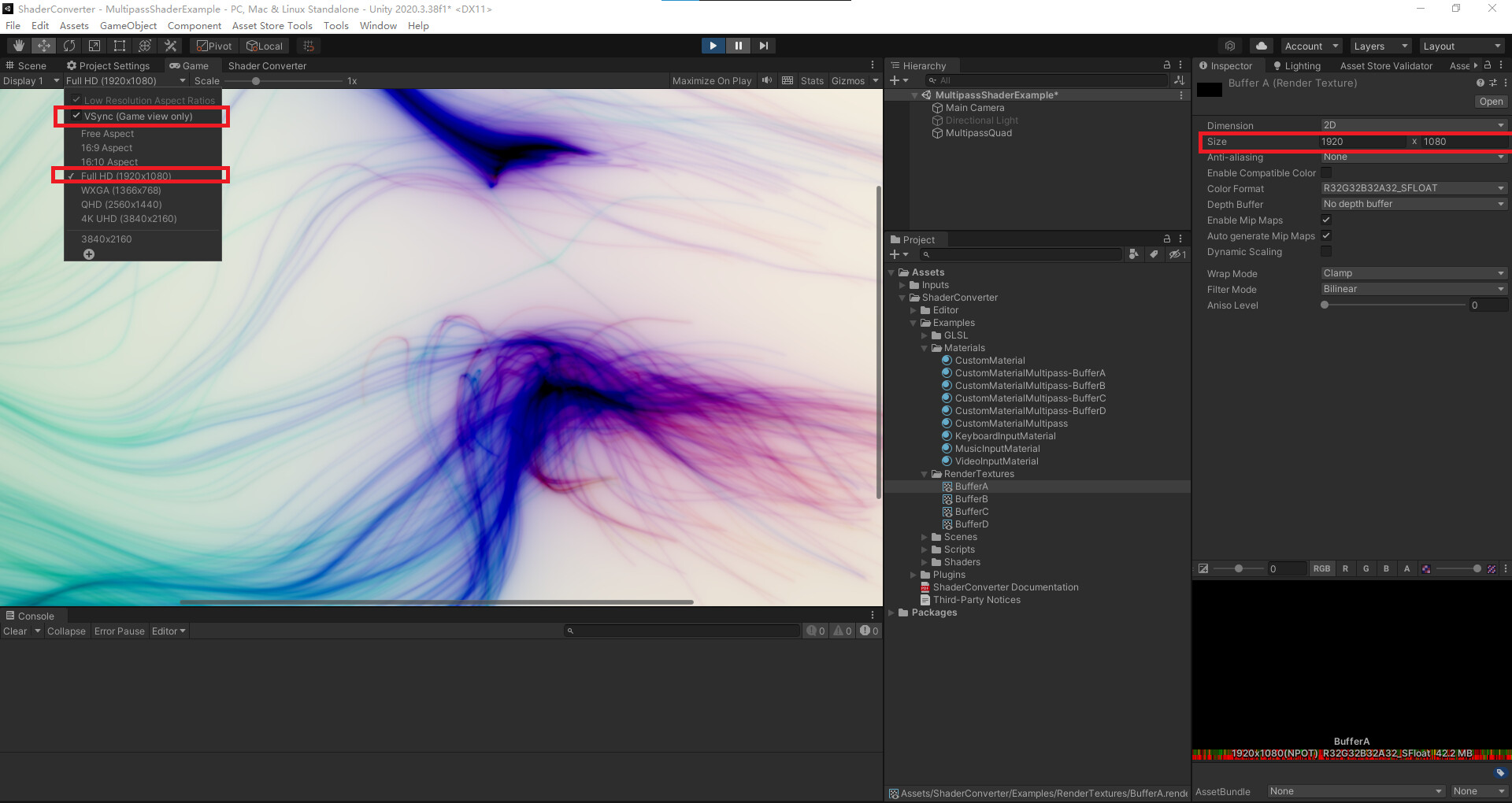Click the grid snapping toolbar icon
Screen dimensions: 1512x803
[307, 45]
